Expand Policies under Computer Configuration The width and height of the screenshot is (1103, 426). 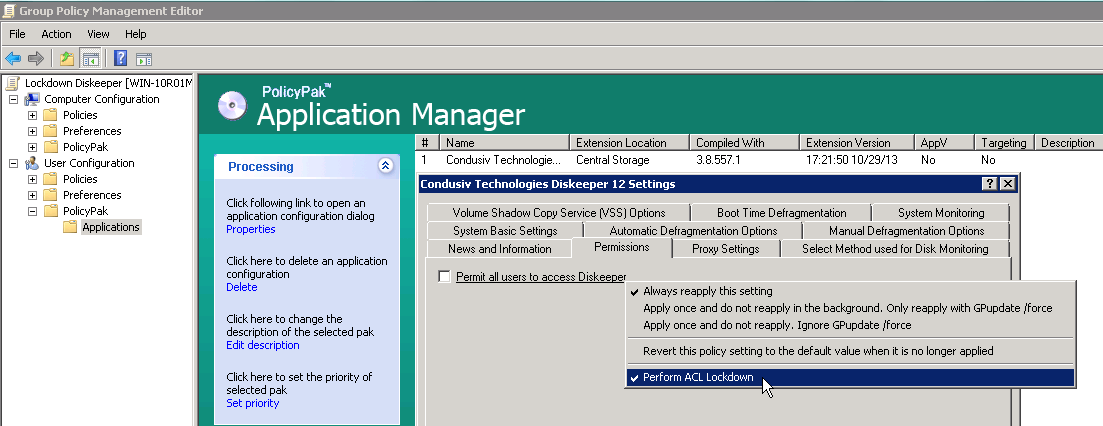coord(32,115)
